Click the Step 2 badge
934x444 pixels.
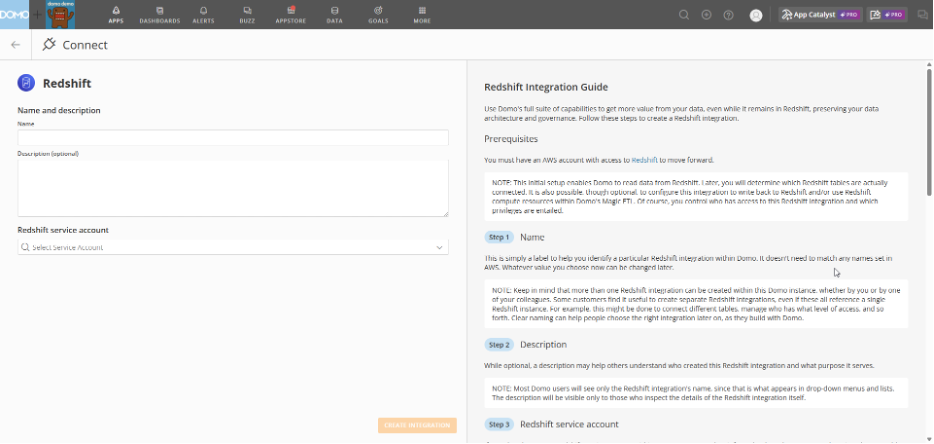click(499, 344)
